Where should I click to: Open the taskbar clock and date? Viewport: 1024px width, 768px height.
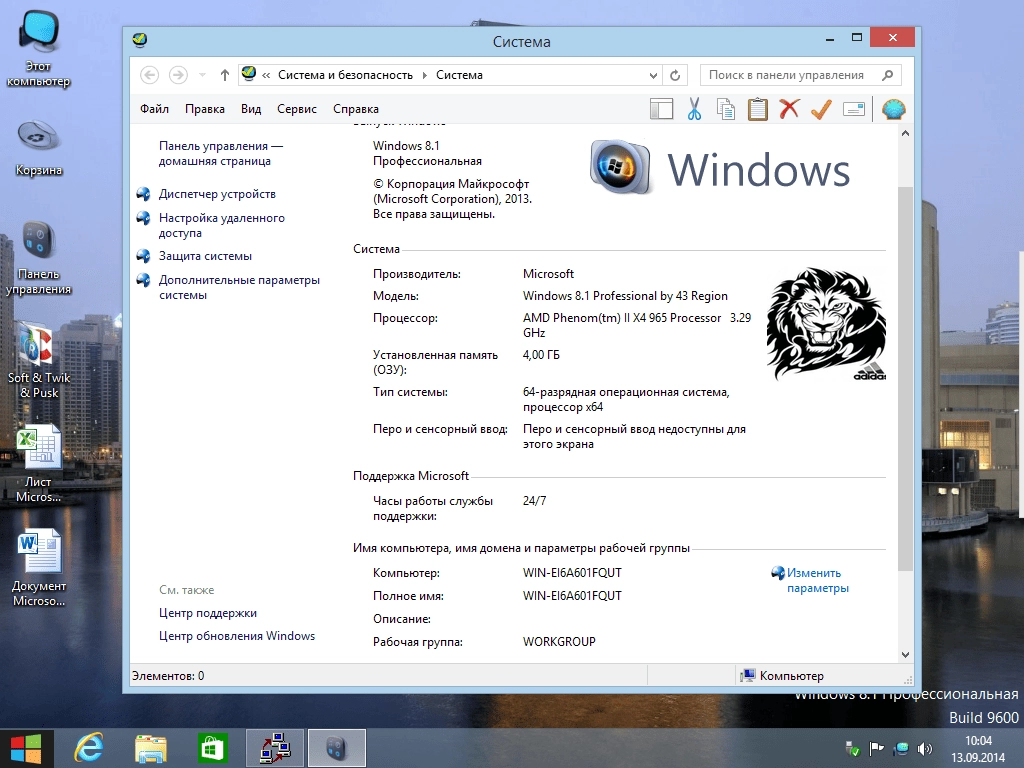pyautogui.click(x=978, y=749)
